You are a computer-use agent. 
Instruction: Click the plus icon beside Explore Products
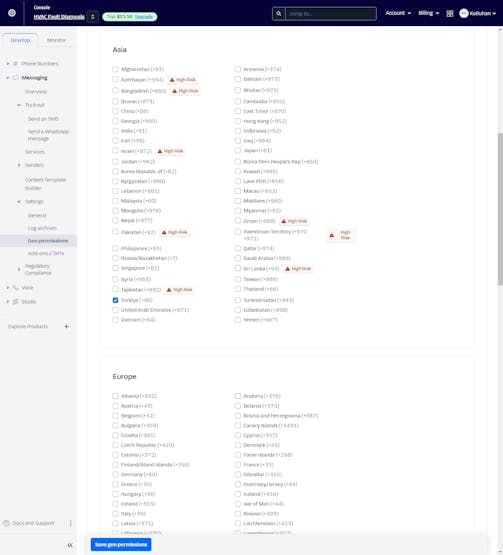66,326
